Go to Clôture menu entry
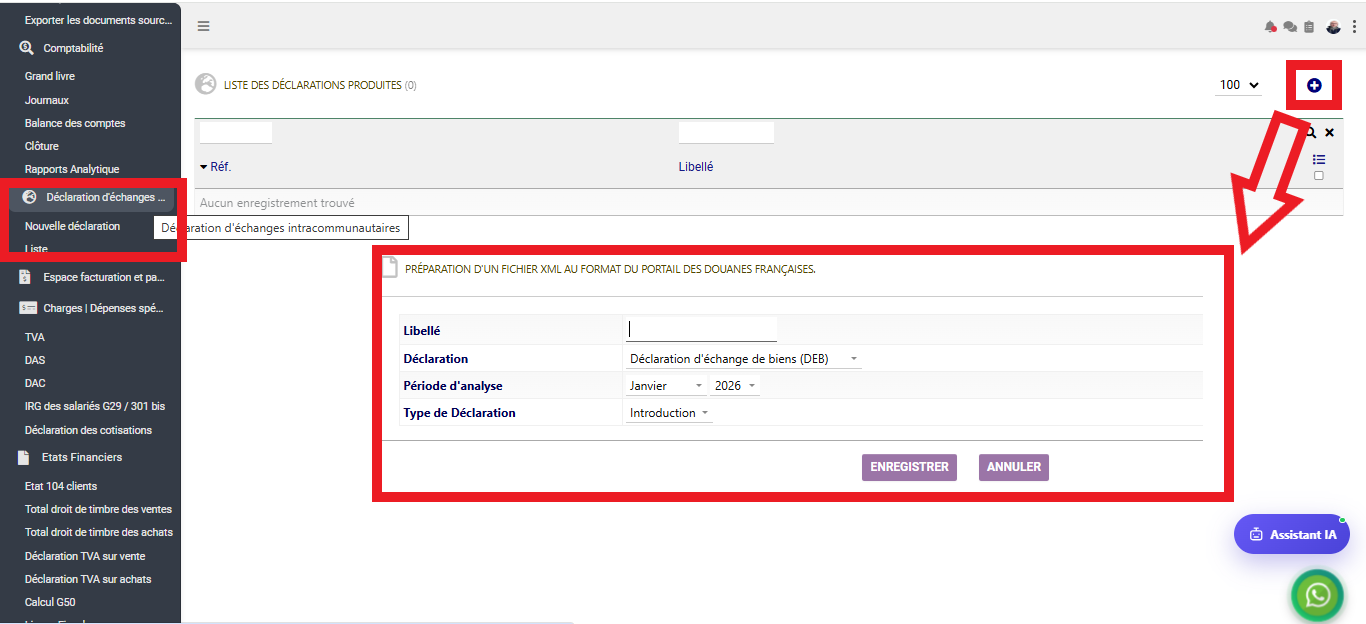The height and width of the screenshot is (624, 1366). coord(42,146)
